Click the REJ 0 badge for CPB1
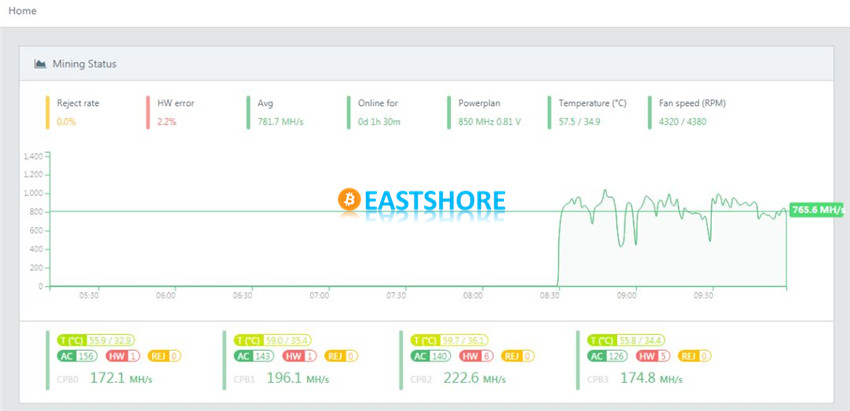Viewport: 850px width, 411px height. tap(341, 356)
